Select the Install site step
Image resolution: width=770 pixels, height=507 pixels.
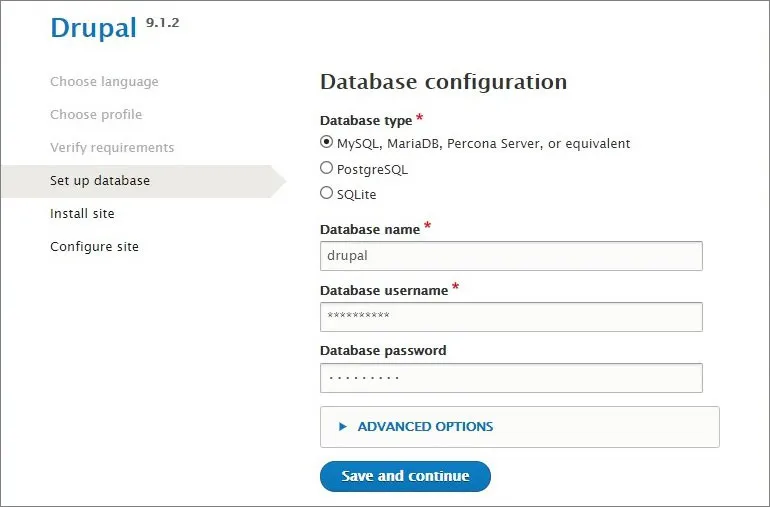click(x=82, y=214)
